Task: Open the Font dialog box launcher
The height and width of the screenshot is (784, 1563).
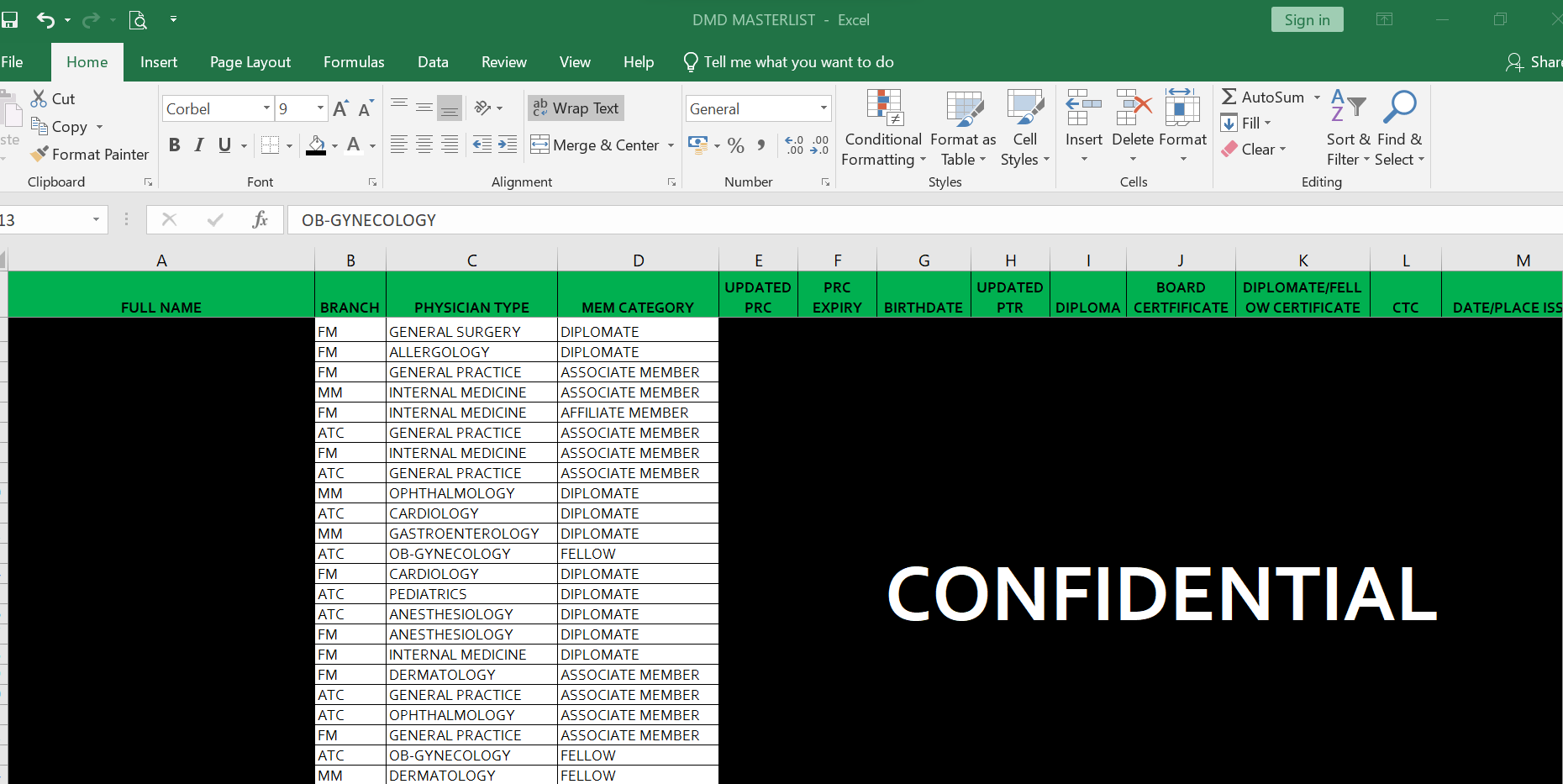Action: [372, 182]
